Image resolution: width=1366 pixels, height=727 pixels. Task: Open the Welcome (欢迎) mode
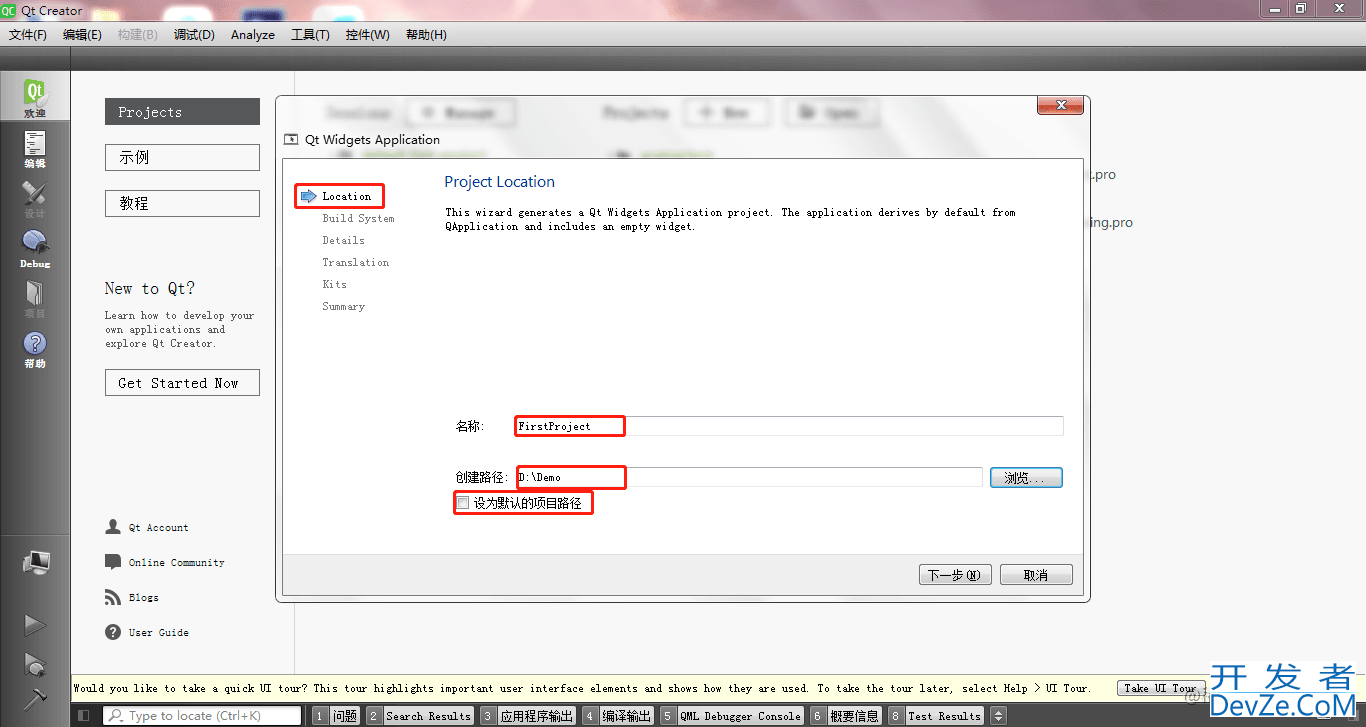(x=35, y=97)
